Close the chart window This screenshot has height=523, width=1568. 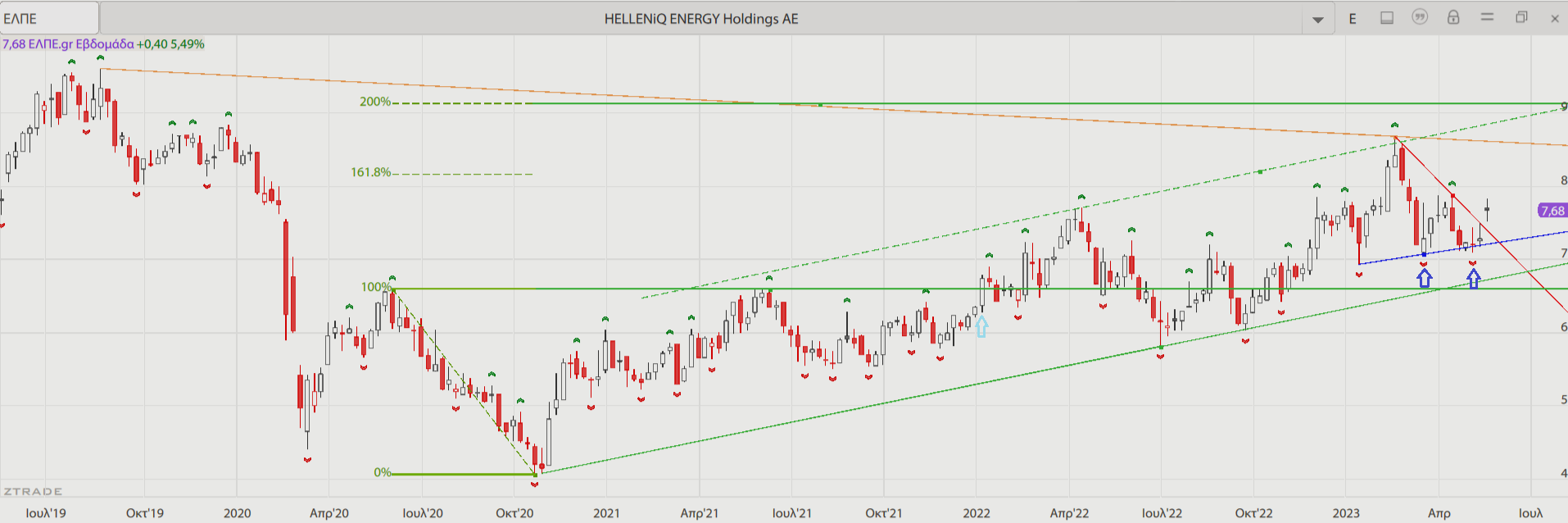click(1555, 18)
